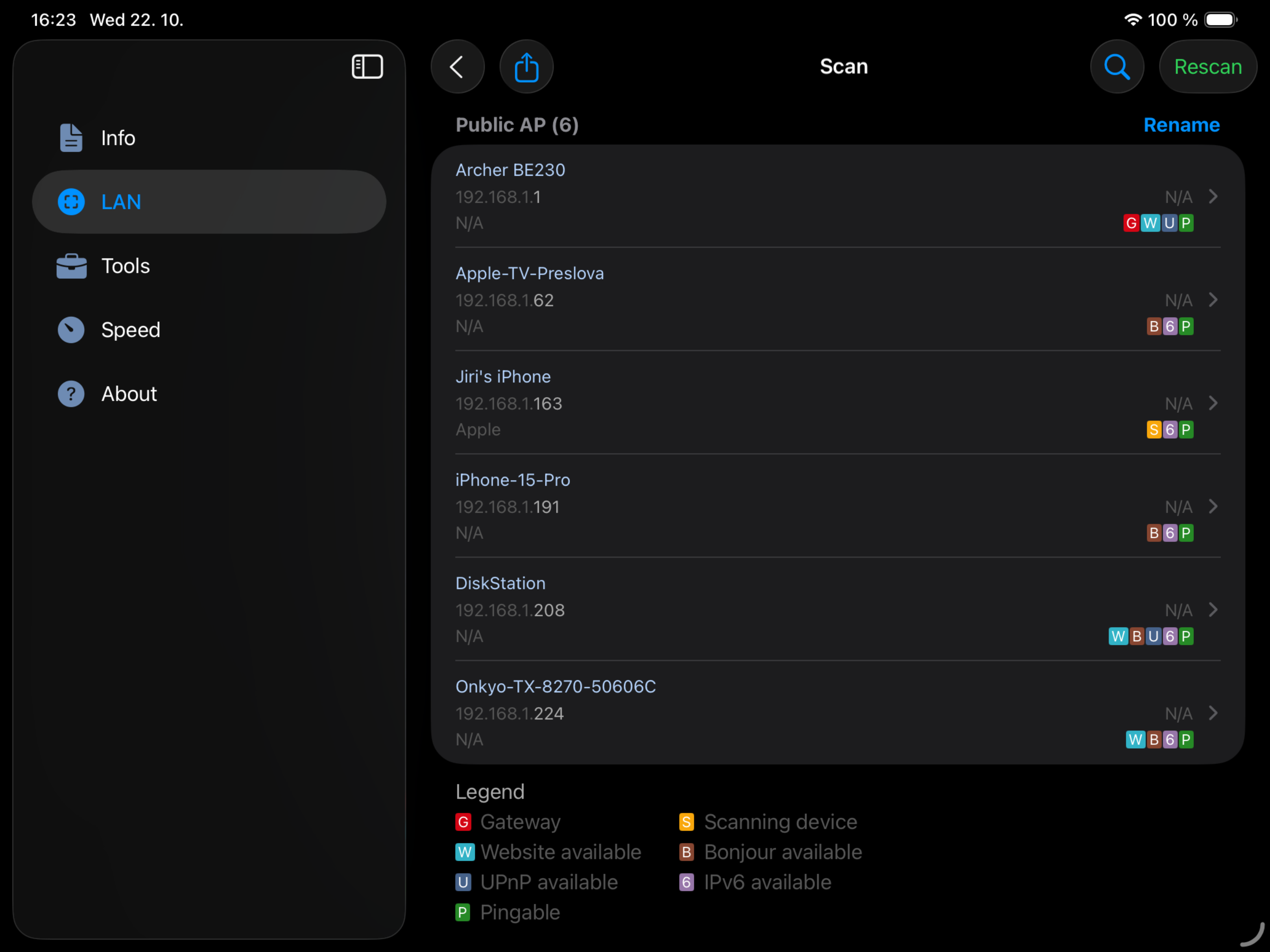Click the Legend heading

click(x=490, y=792)
